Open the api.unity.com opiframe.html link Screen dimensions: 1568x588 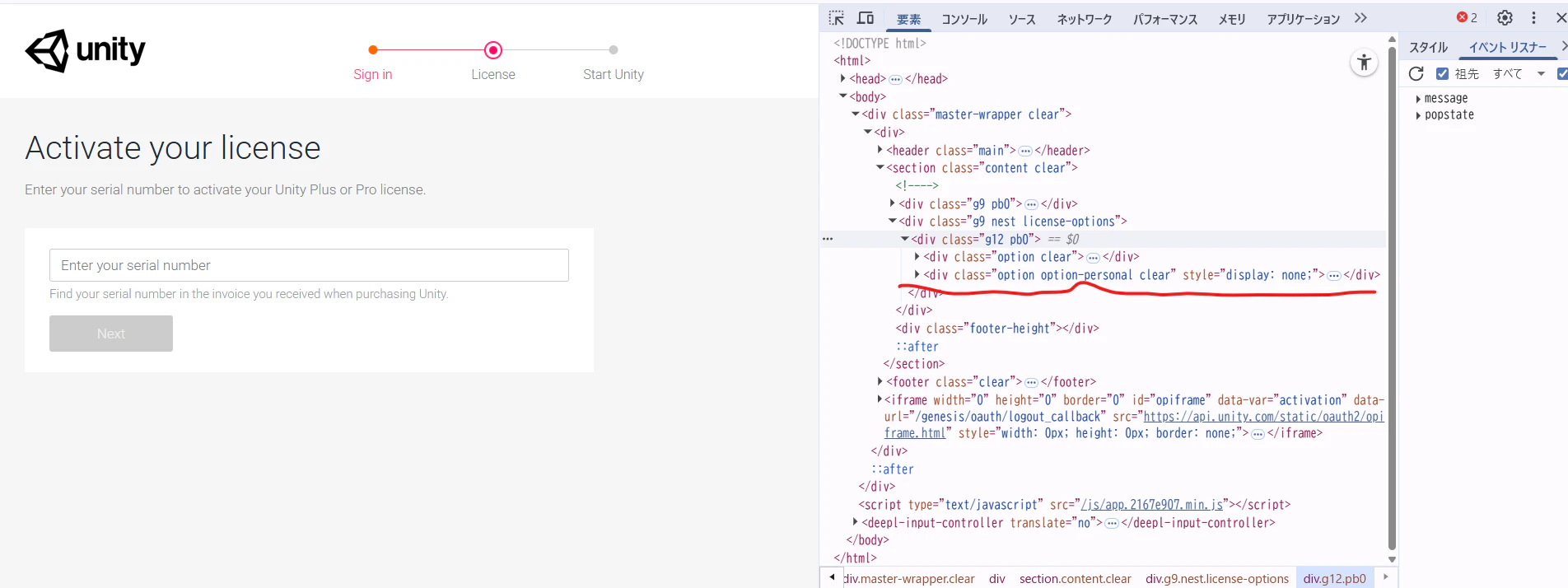tap(1264, 417)
